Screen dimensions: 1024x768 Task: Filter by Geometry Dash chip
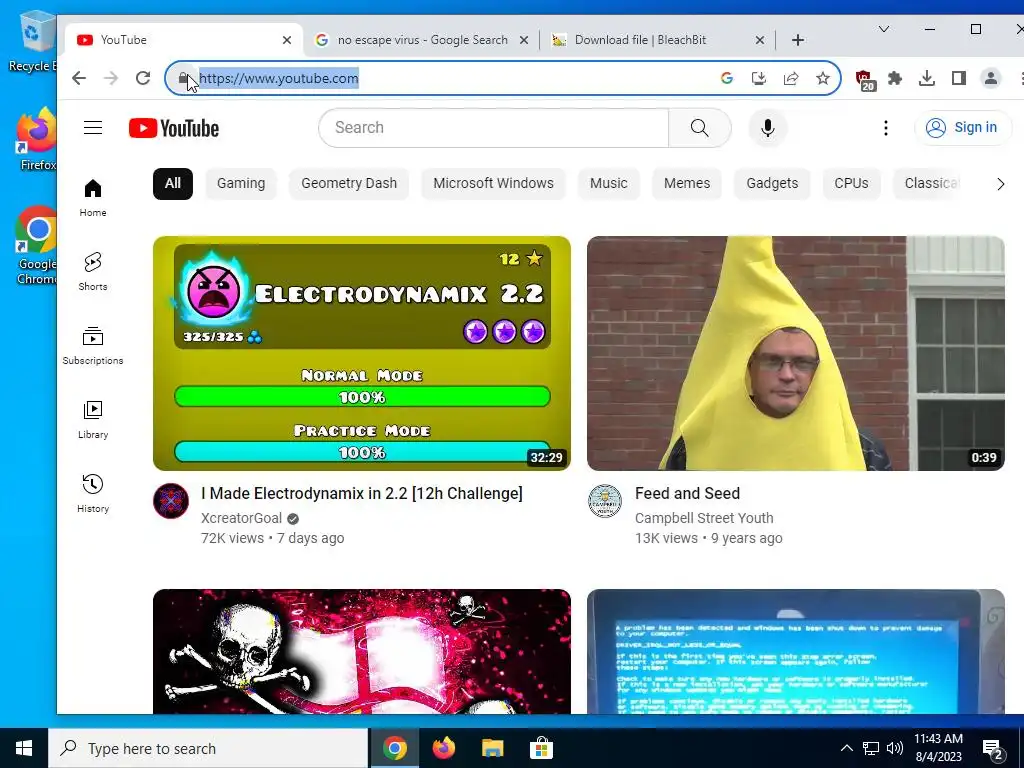point(349,184)
